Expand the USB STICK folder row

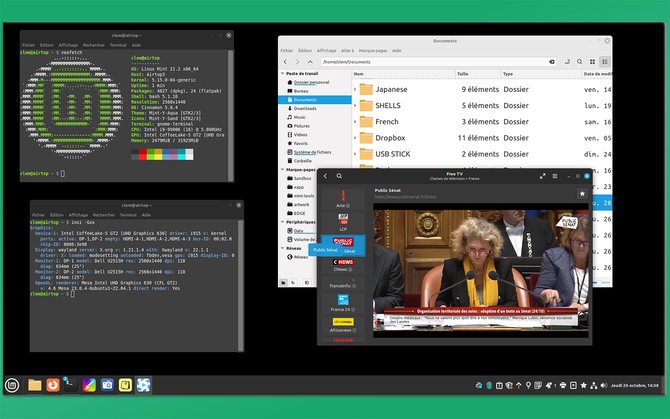355,154
